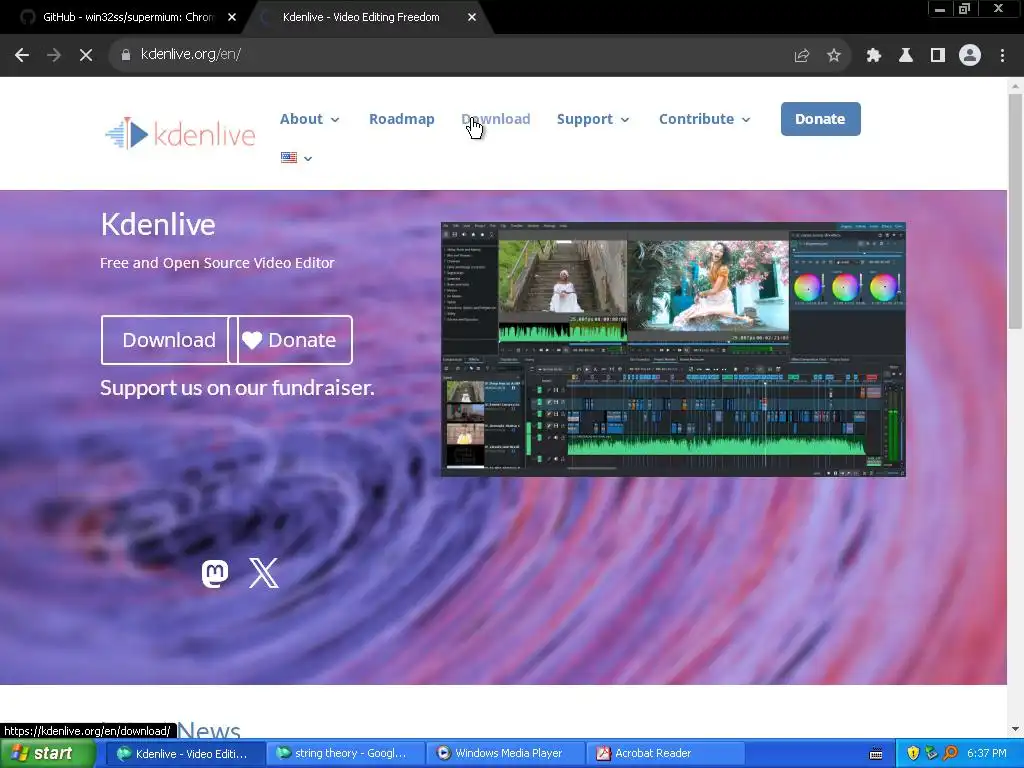The width and height of the screenshot is (1024, 768).
Task: Click the hero Donate heart button
Action: point(289,340)
